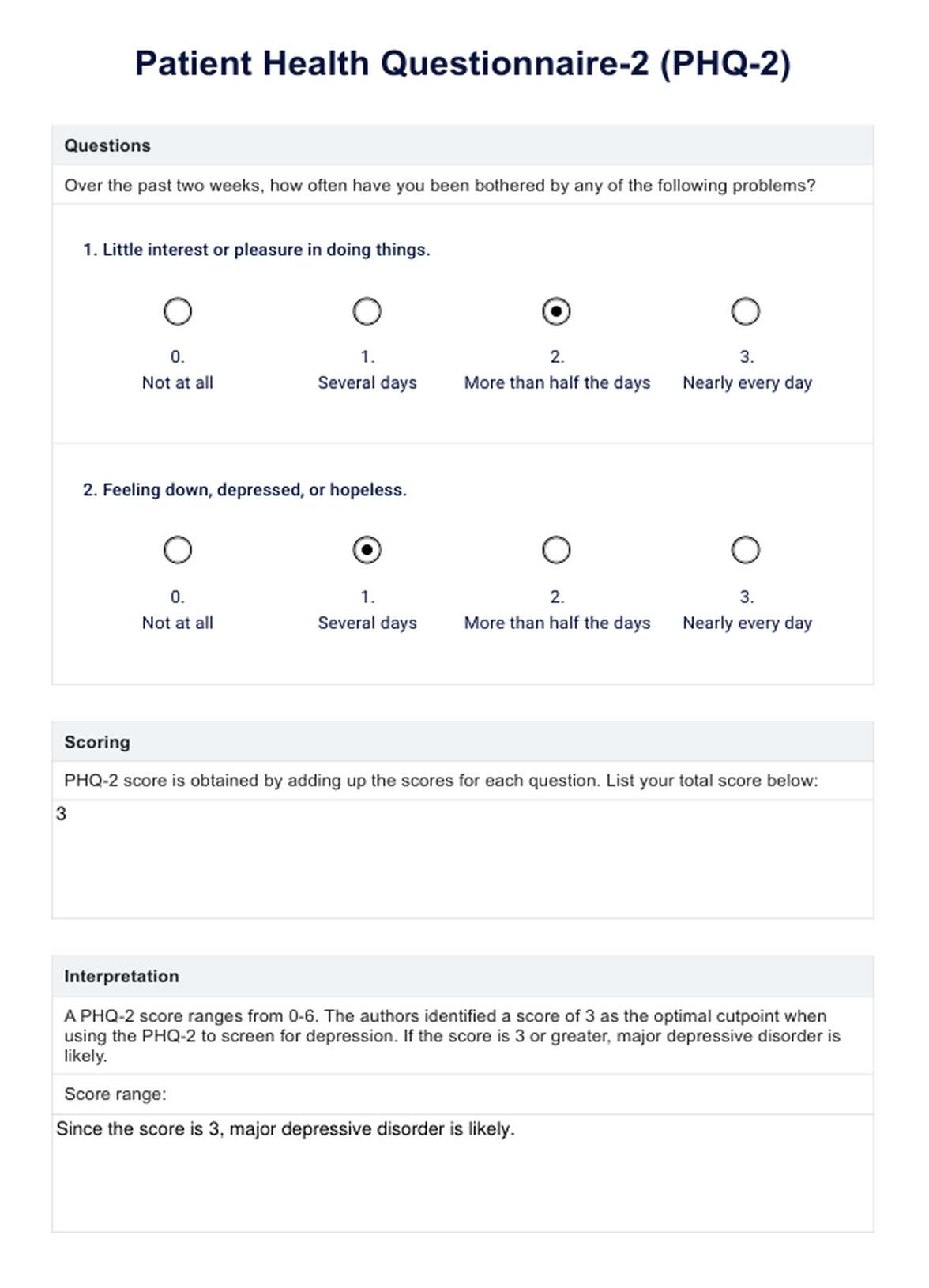Viewport: 929px width, 1288px height.
Task: Choose 'More than half the days' radio, question 2
Action: click(x=556, y=550)
